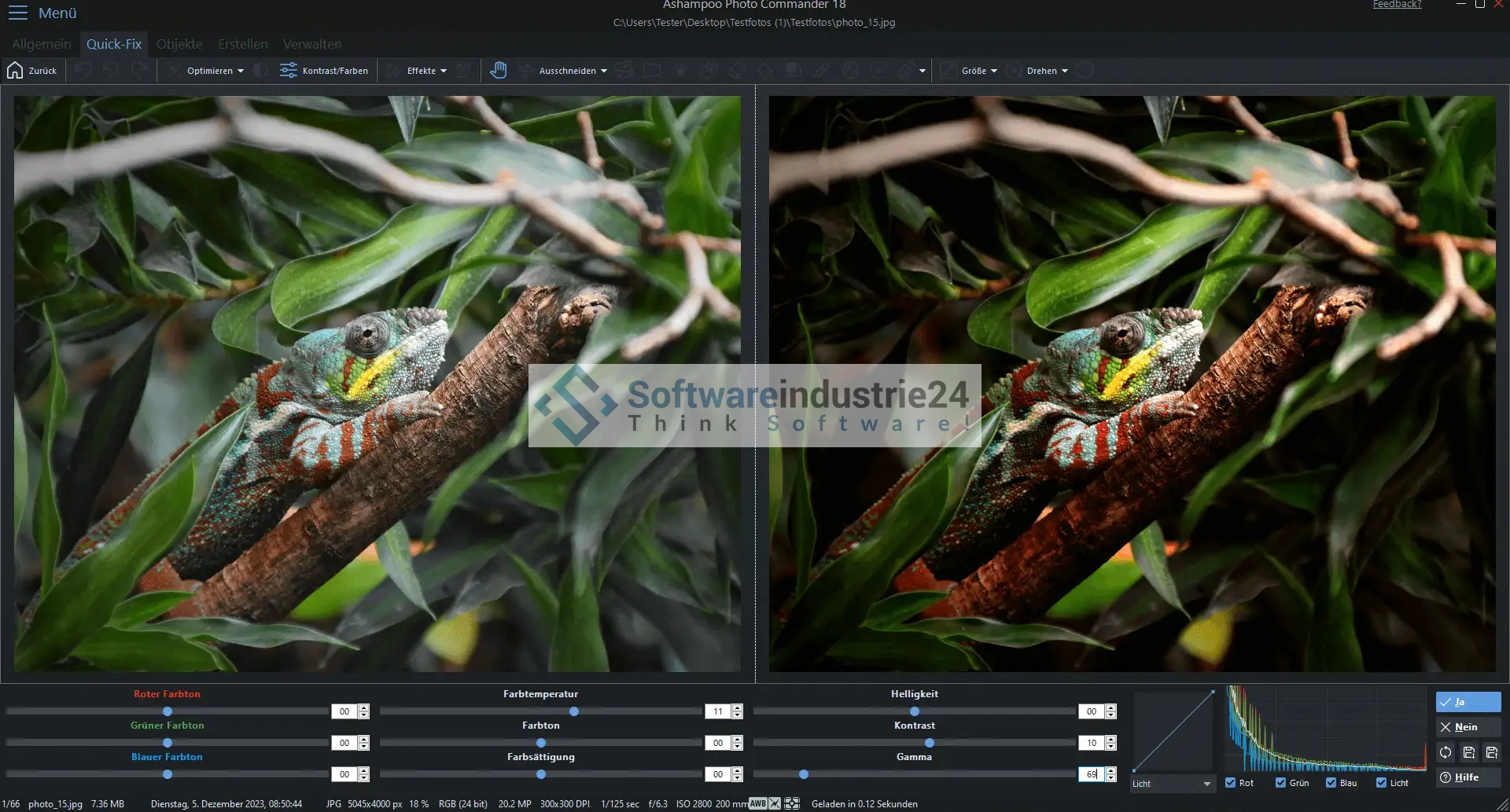
Task: Disable the Blau histogram channel
Action: pyautogui.click(x=1331, y=783)
